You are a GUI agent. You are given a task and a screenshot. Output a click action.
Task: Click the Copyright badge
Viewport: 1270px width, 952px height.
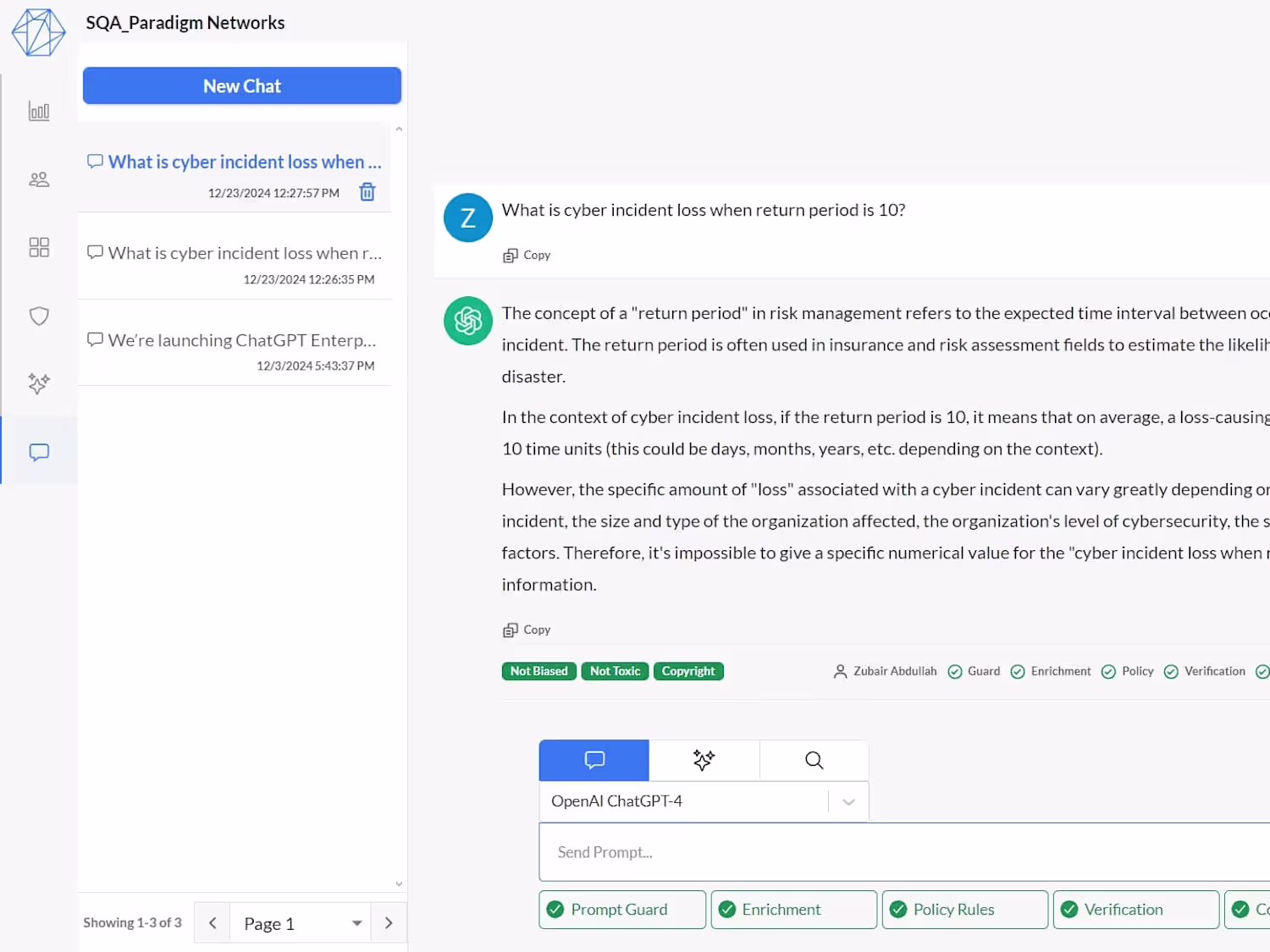688,671
